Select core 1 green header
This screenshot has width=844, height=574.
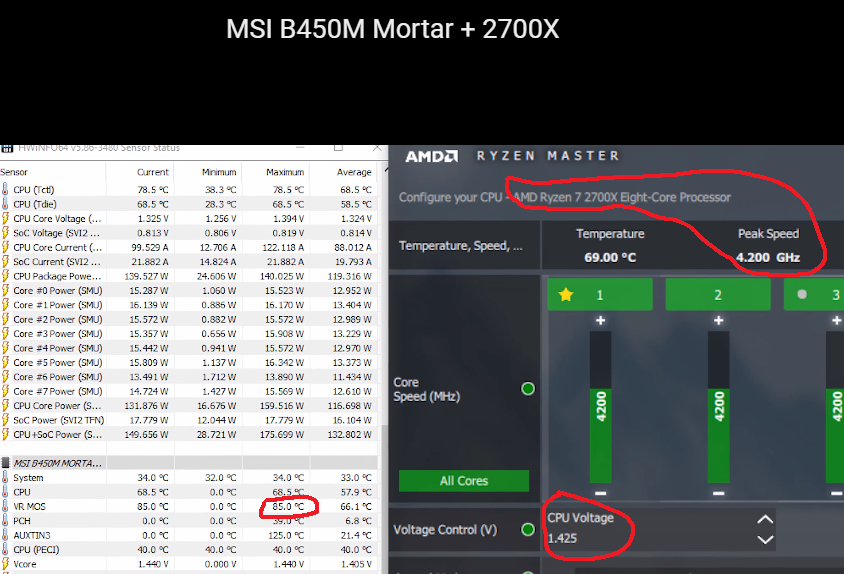pyautogui.click(x=600, y=295)
